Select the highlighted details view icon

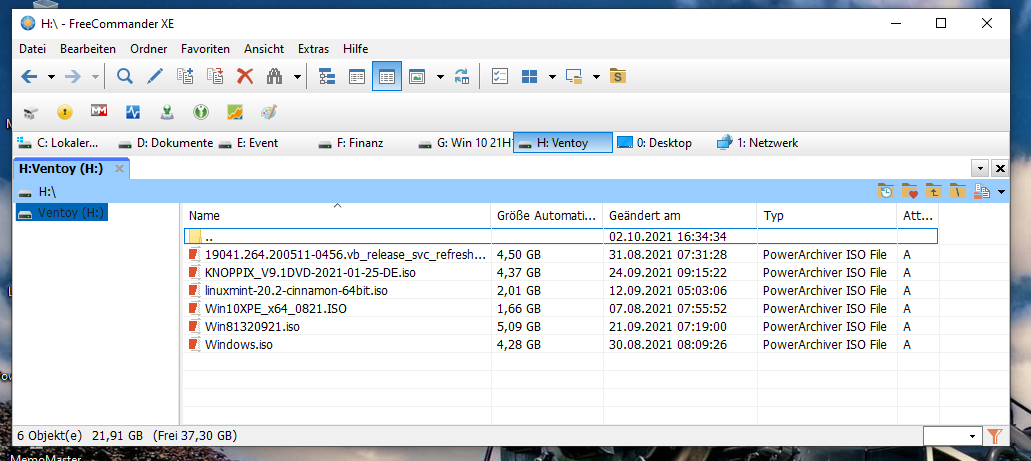[x=387, y=76]
